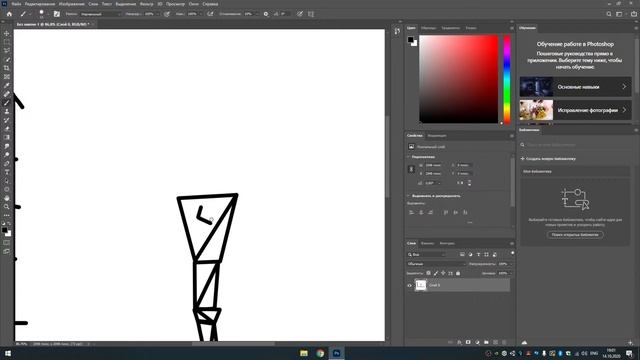The height and width of the screenshot is (360, 640).
Task: Open the Исправление фотографии tutorial
Action: click(576, 110)
